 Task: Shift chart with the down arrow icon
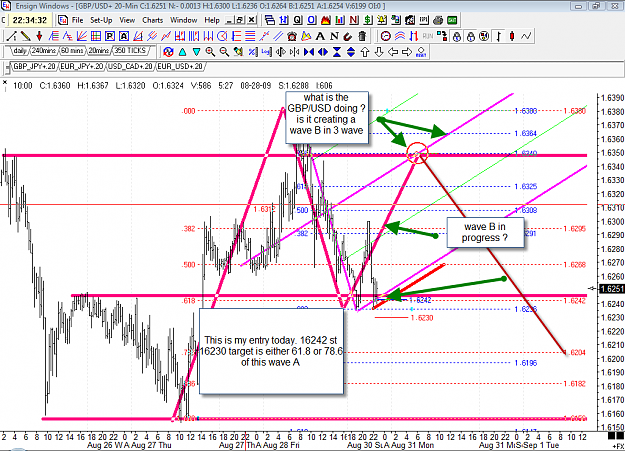[x=379, y=52]
